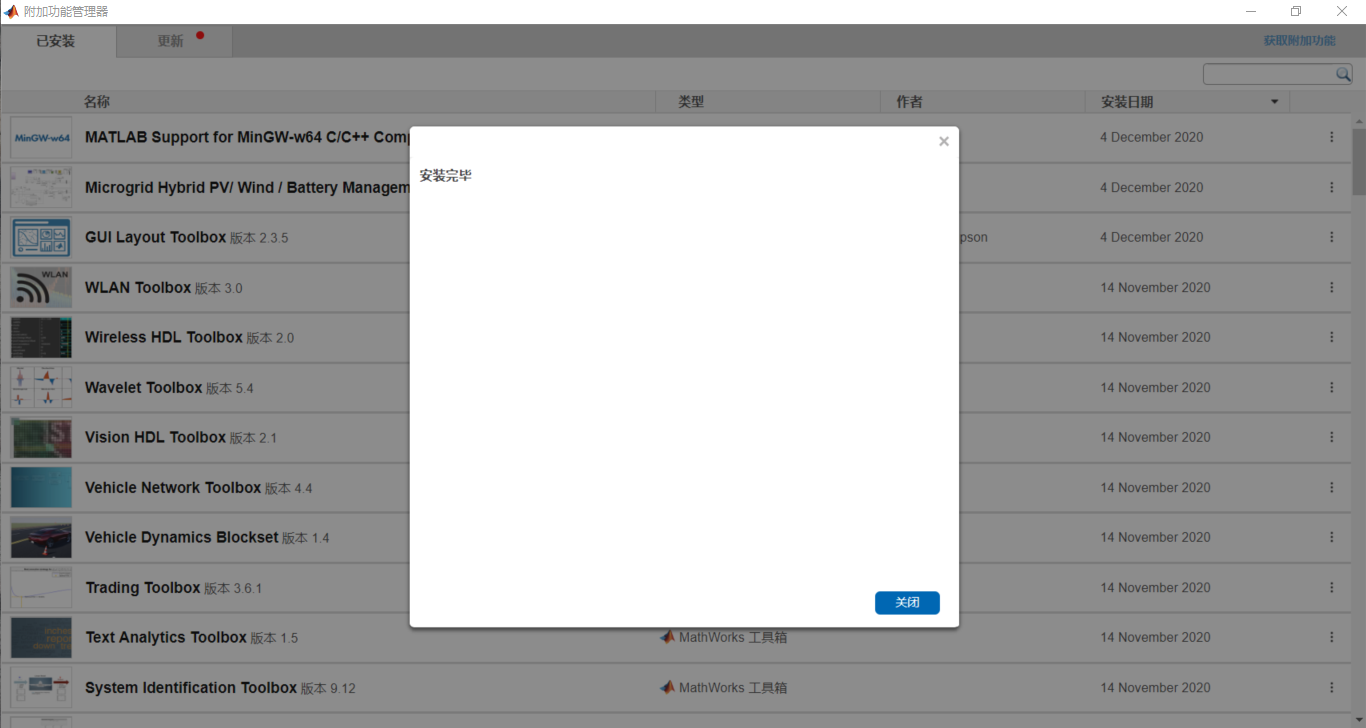The width and height of the screenshot is (1366, 728).
Task: Select the Wavelet Toolbox name
Action: (144, 387)
